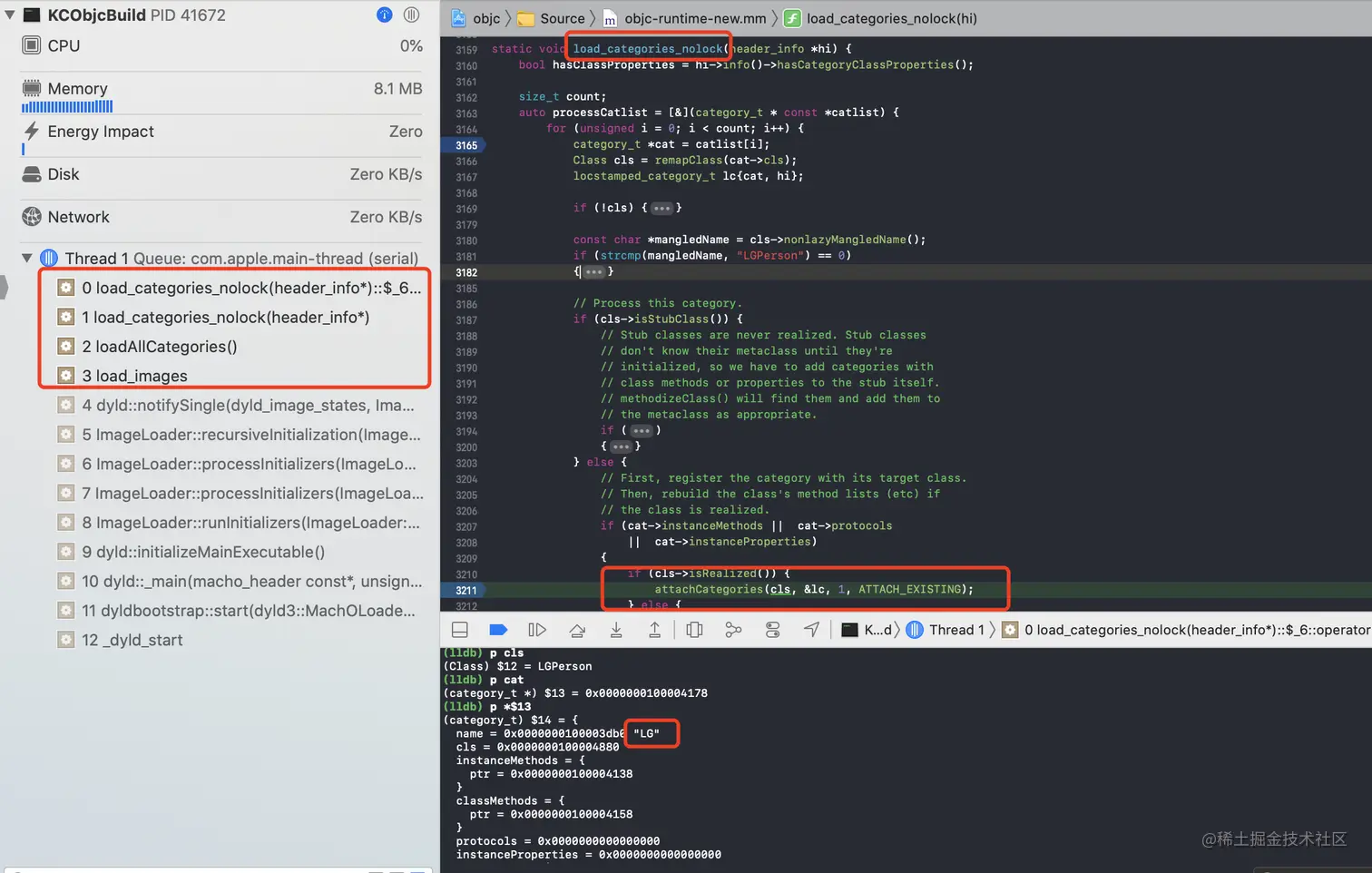Image resolution: width=1372 pixels, height=873 pixels.
Task: Click the Network globe icon
Action: [x=32, y=217]
